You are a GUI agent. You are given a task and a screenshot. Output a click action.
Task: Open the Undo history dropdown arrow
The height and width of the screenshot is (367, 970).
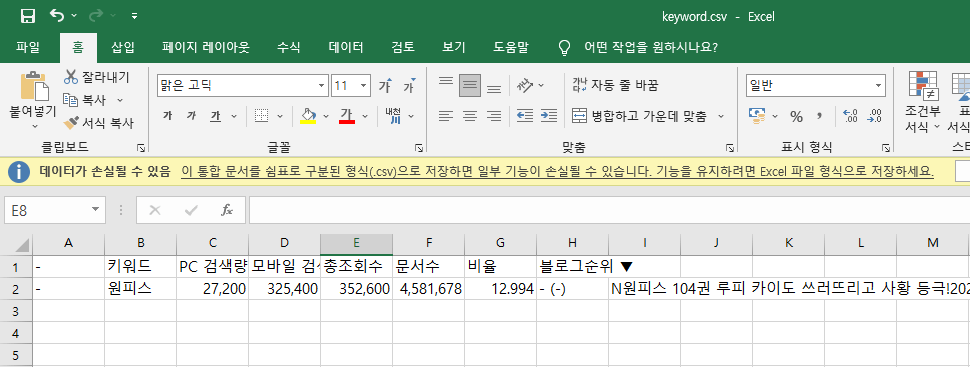(x=74, y=16)
